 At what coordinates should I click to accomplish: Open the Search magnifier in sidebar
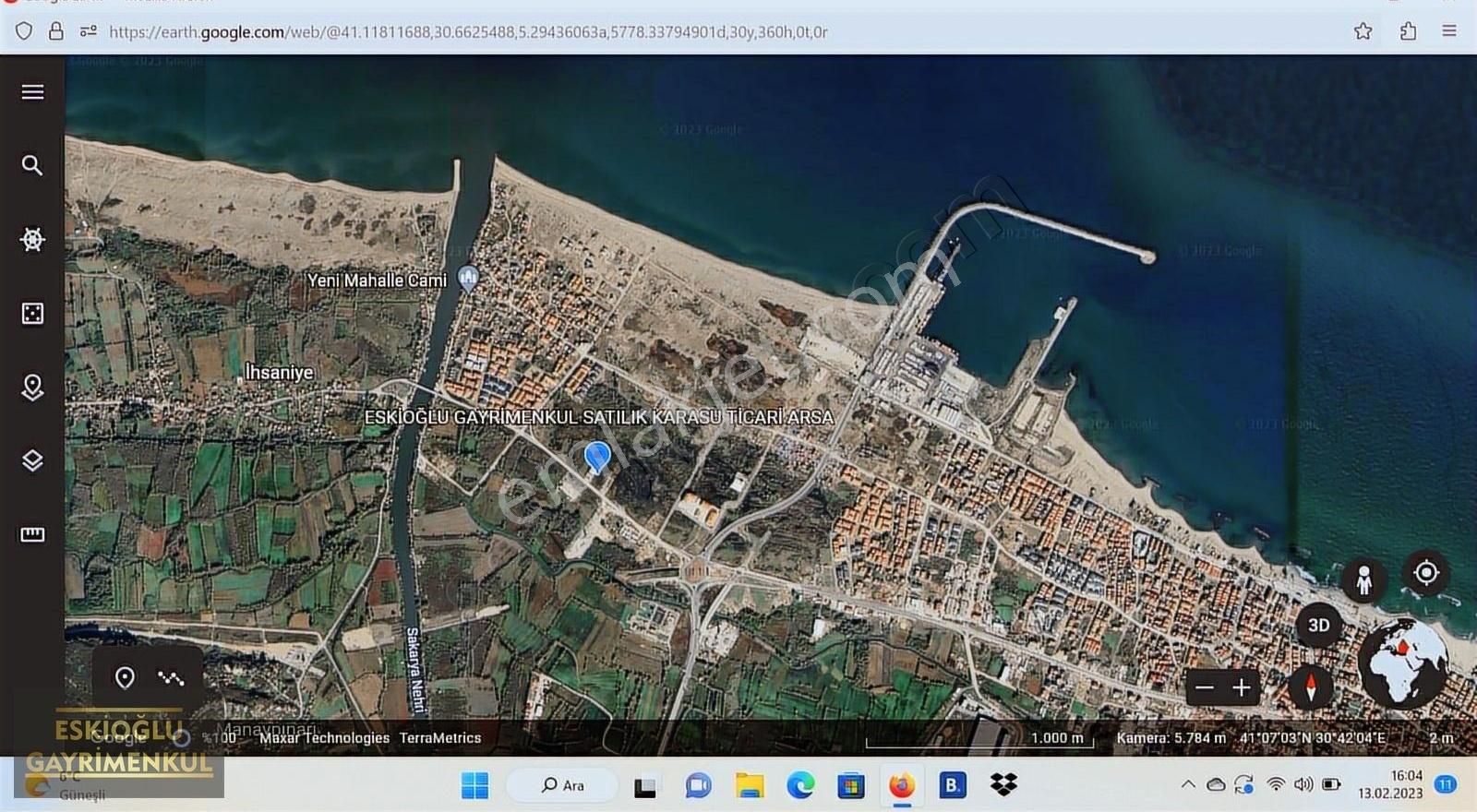click(32, 165)
